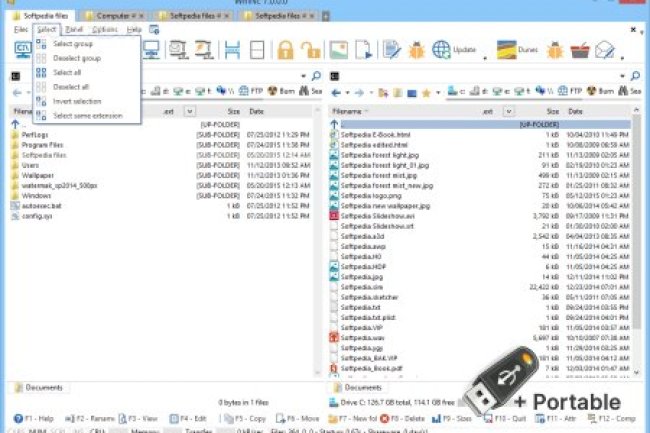Screen dimensions: 650x433
Task: Click the right panel favorites star
Action: [426, 93]
